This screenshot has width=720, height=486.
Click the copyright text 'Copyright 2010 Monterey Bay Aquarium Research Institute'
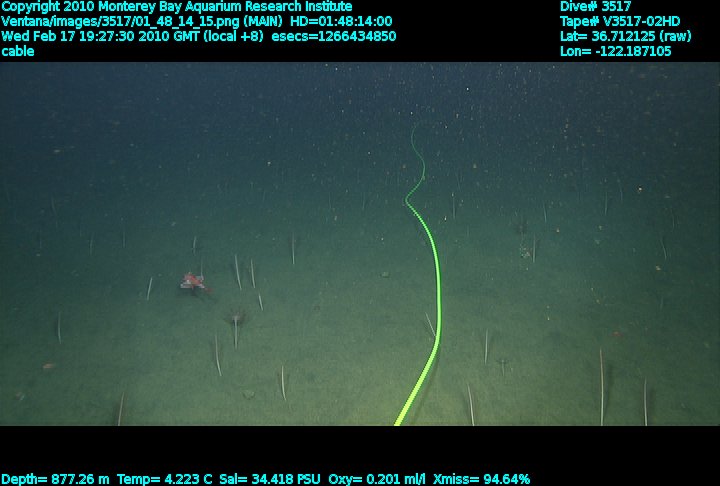(177, 7)
